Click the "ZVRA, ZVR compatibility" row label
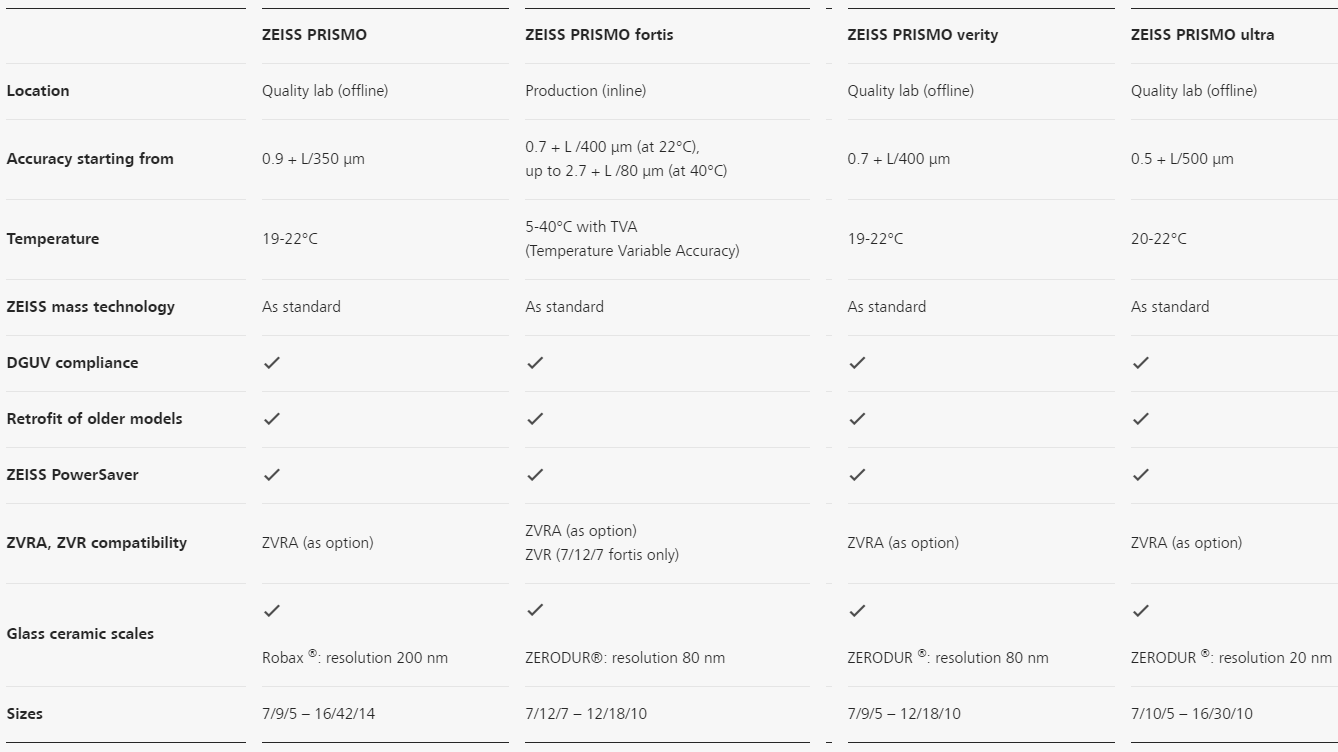This screenshot has height=752, width=1338. click(x=96, y=543)
